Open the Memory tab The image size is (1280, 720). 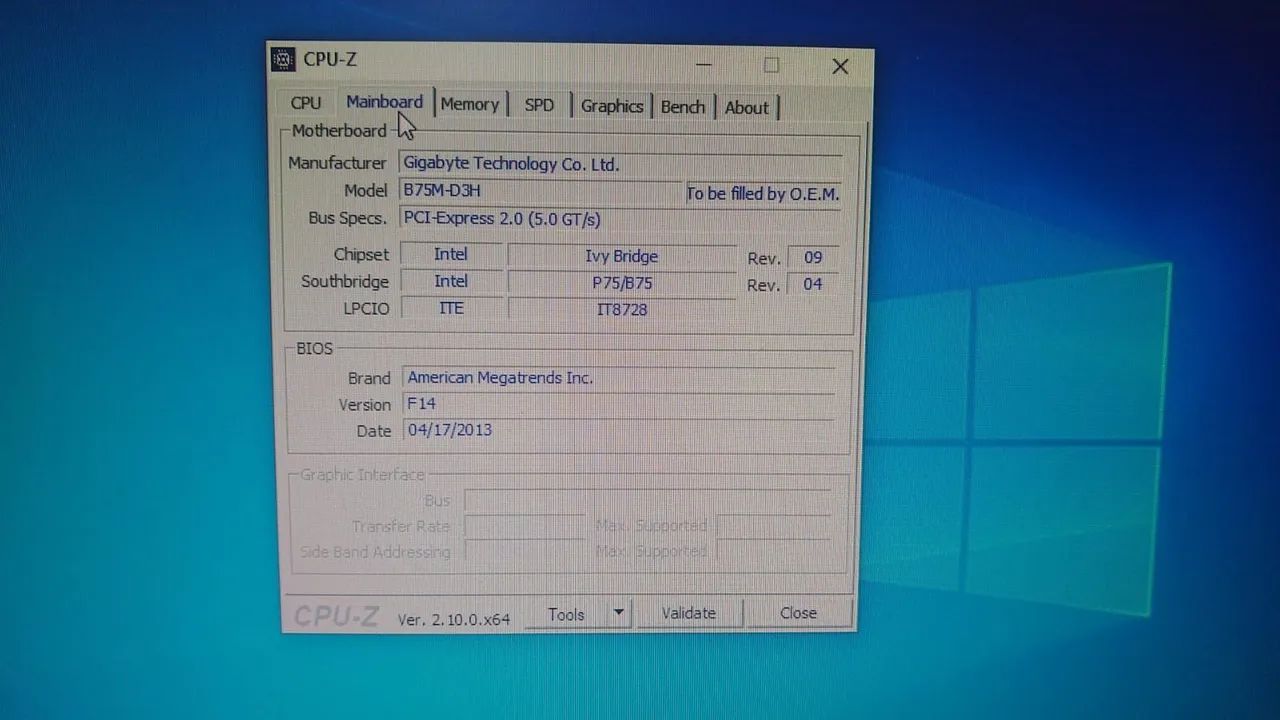point(469,104)
